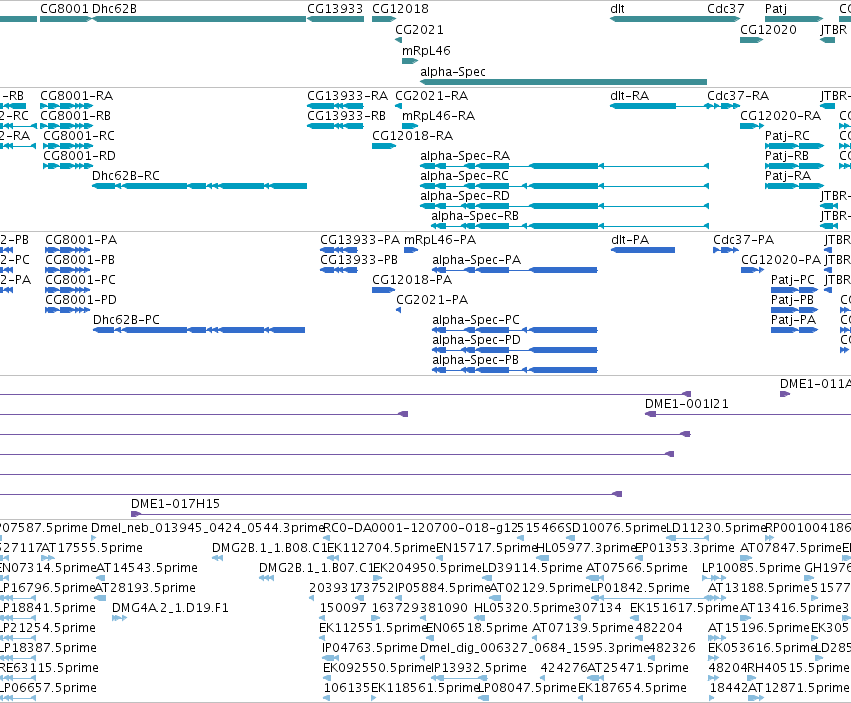Click the Patj-PC protein label
851x703 pixels.
tap(793, 280)
